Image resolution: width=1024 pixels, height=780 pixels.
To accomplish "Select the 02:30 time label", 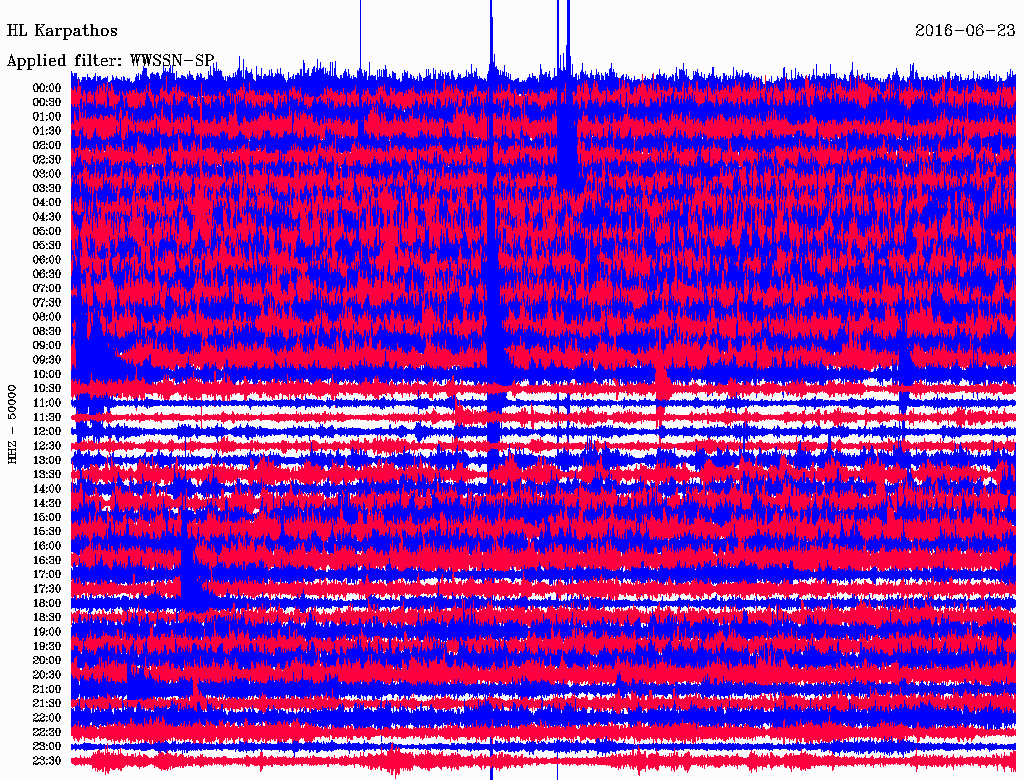I will click(47, 159).
